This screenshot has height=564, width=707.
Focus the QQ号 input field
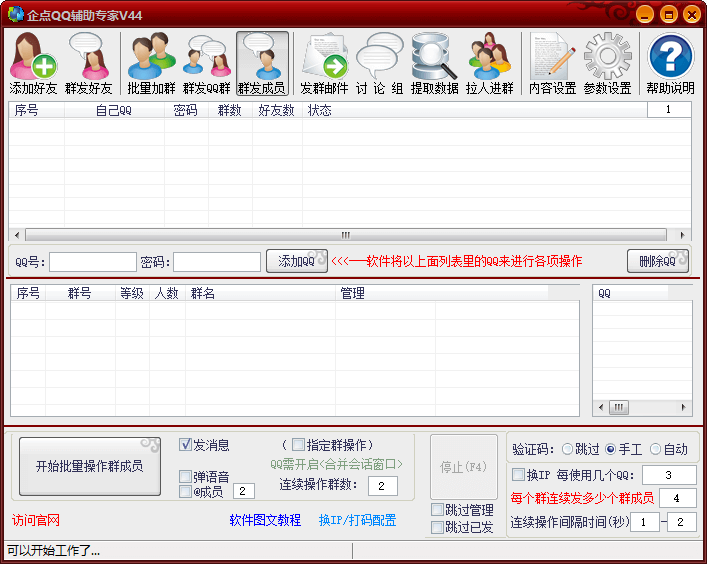tap(93, 262)
